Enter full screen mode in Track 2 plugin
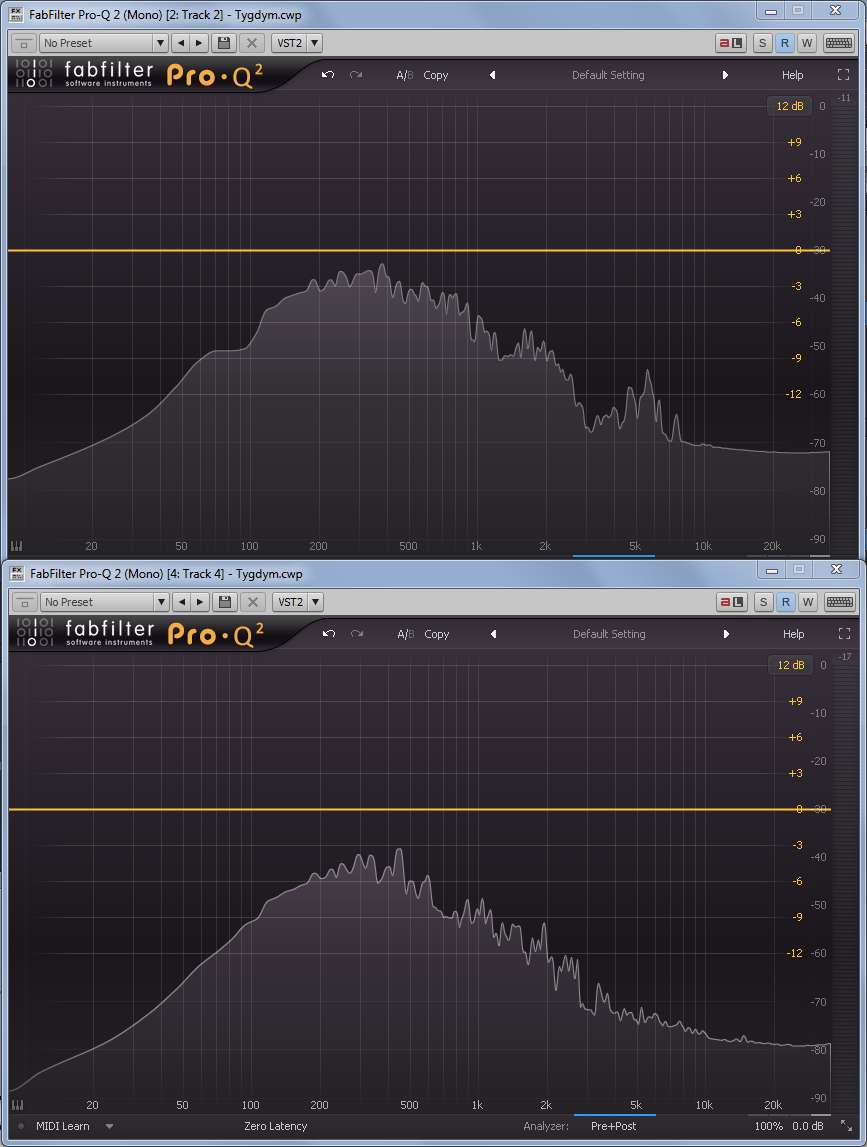 coord(843,75)
